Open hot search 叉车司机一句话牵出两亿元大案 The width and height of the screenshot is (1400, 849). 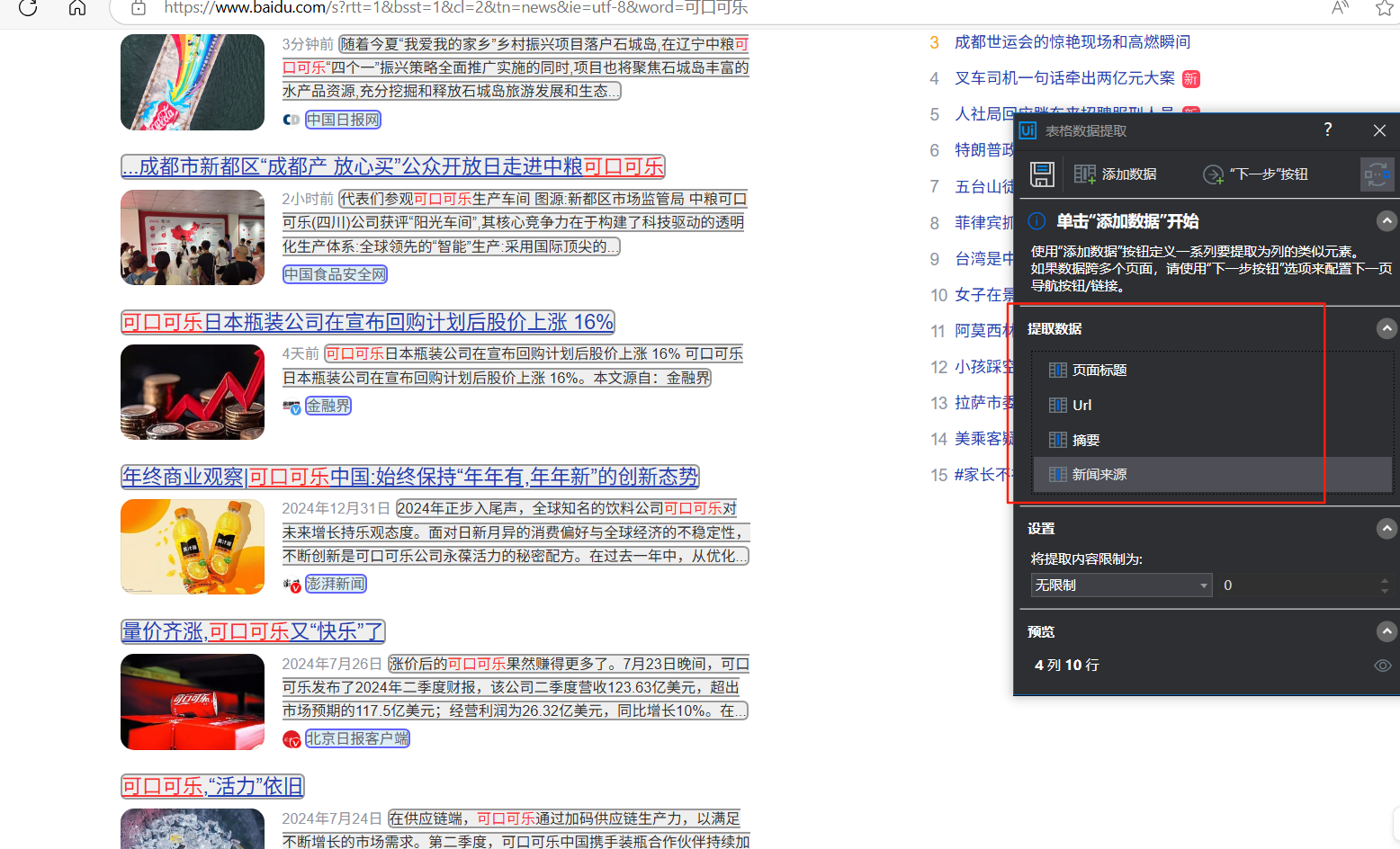[x=1064, y=78]
